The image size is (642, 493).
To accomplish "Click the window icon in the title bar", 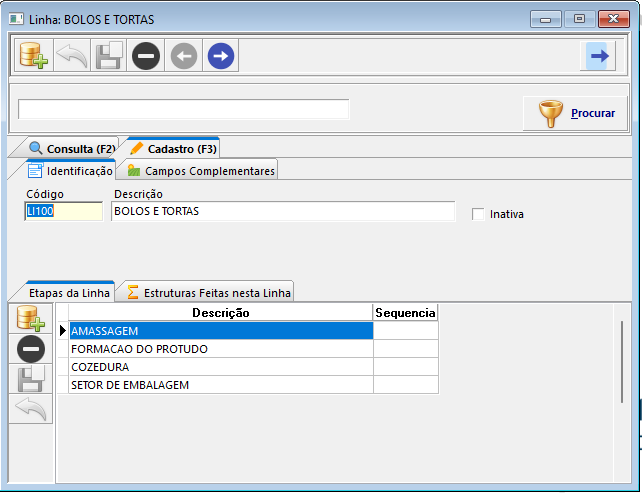I will (16, 19).
